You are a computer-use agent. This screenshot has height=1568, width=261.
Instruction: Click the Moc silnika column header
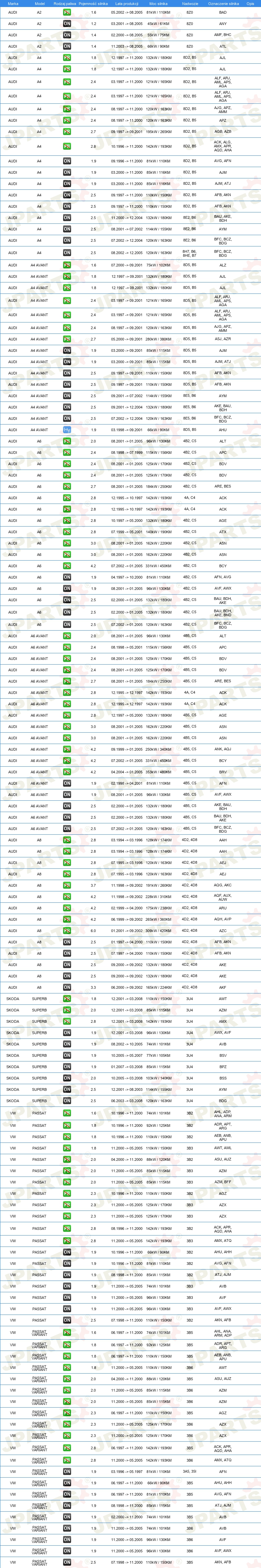click(159, 4)
